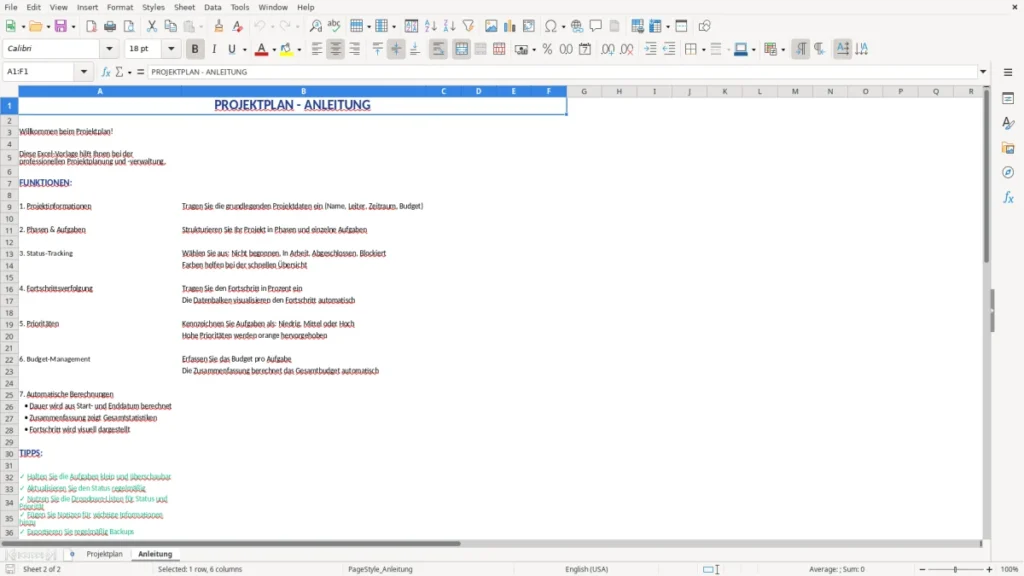Toggle Bold formatting
The image size is (1024, 576).
click(195, 49)
